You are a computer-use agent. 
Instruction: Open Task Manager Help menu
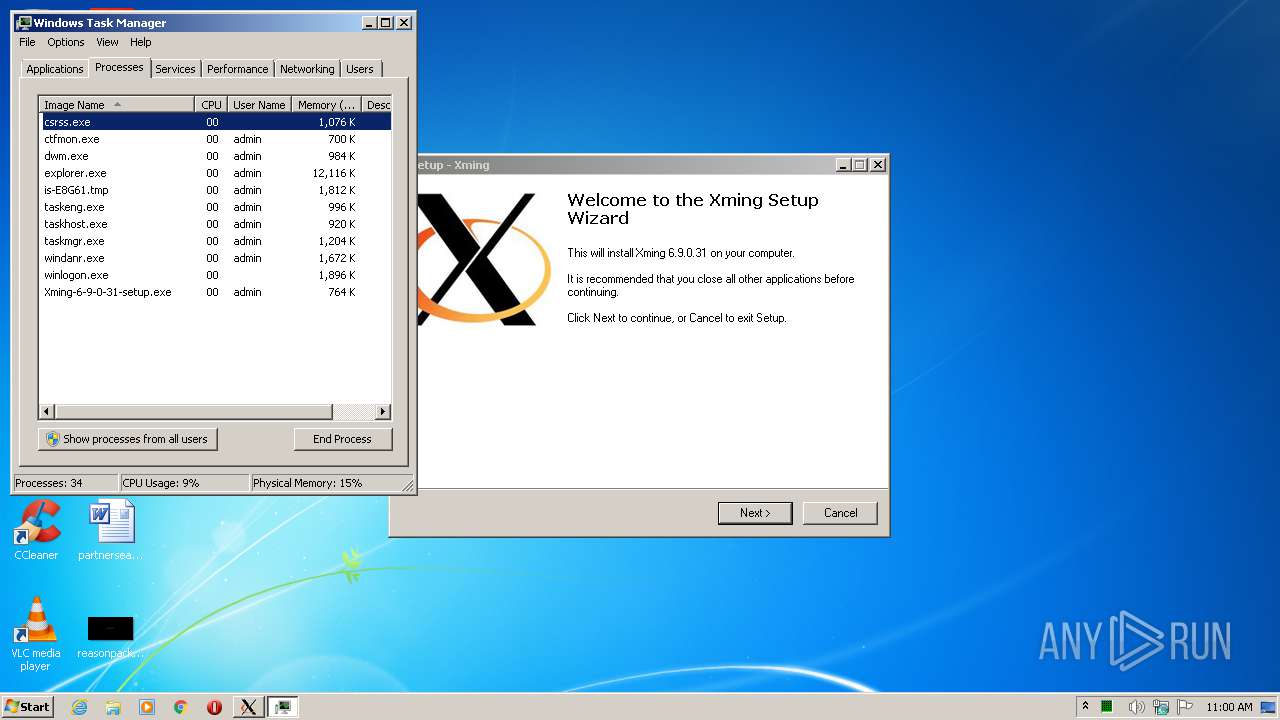point(141,42)
